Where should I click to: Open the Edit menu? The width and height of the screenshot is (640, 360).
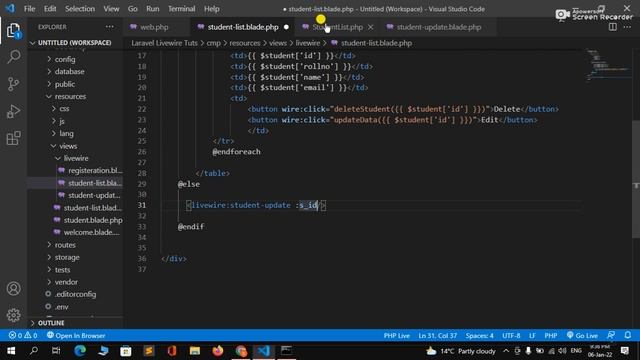(x=50, y=9)
